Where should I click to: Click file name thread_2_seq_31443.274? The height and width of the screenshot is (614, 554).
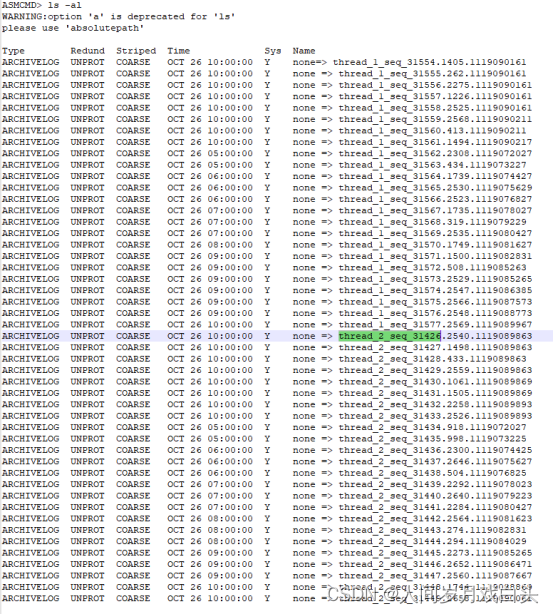tap(432, 530)
